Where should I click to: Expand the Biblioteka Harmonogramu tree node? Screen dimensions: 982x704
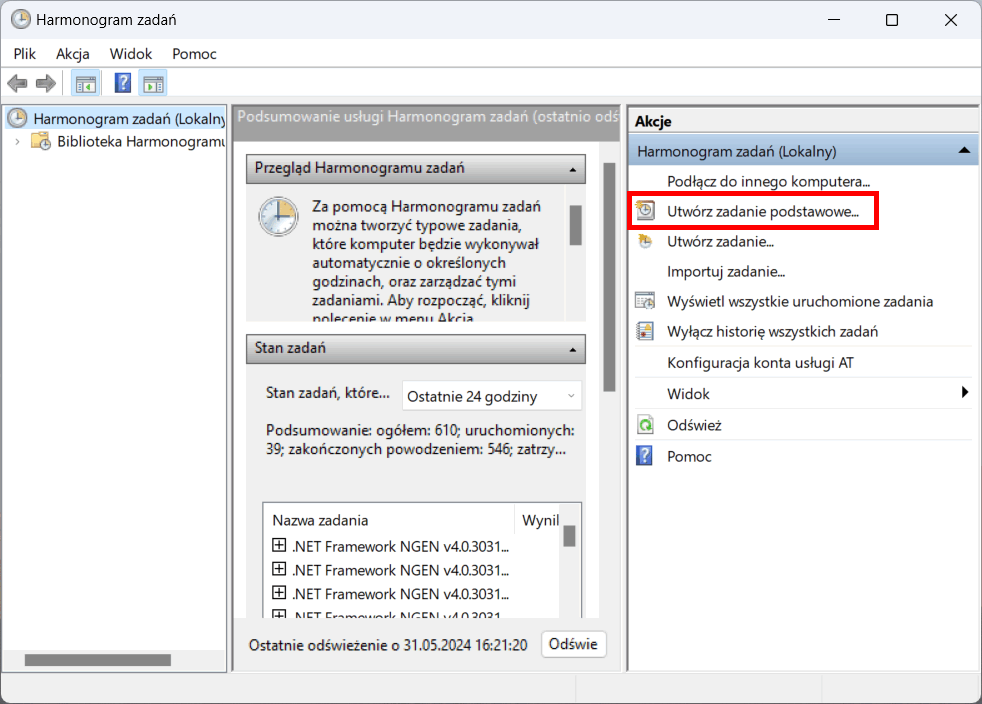tap(17, 142)
